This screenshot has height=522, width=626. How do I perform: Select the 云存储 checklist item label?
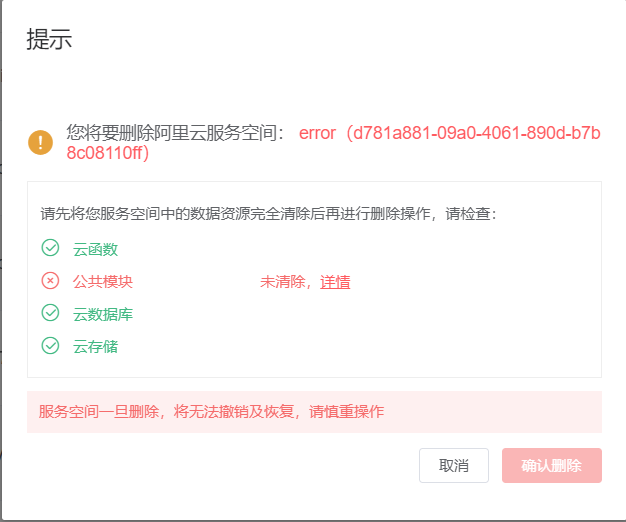pos(95,347)
